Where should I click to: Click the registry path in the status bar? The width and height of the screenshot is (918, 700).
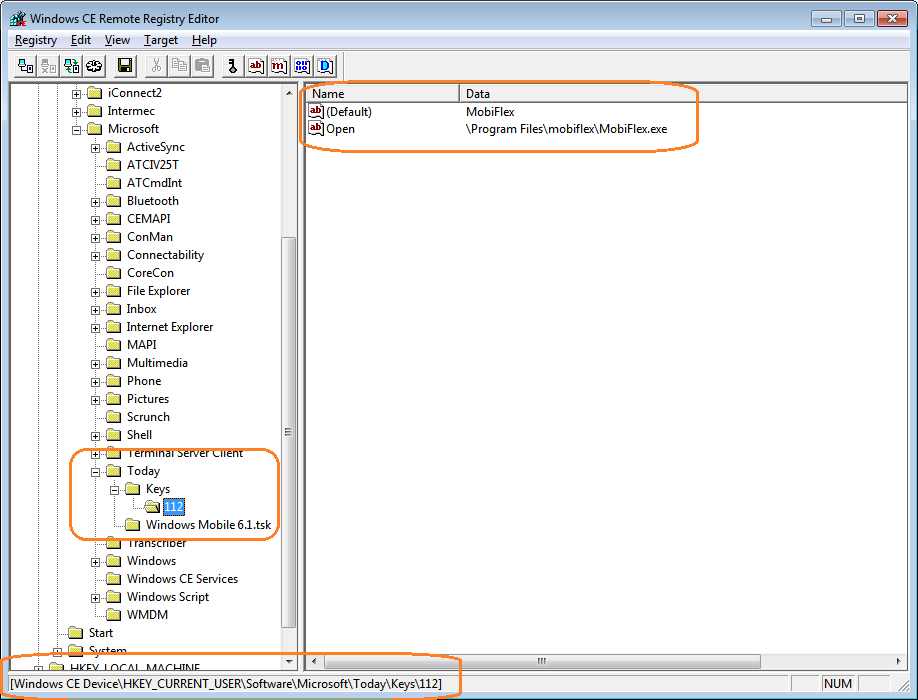click(x=226, y=684)
